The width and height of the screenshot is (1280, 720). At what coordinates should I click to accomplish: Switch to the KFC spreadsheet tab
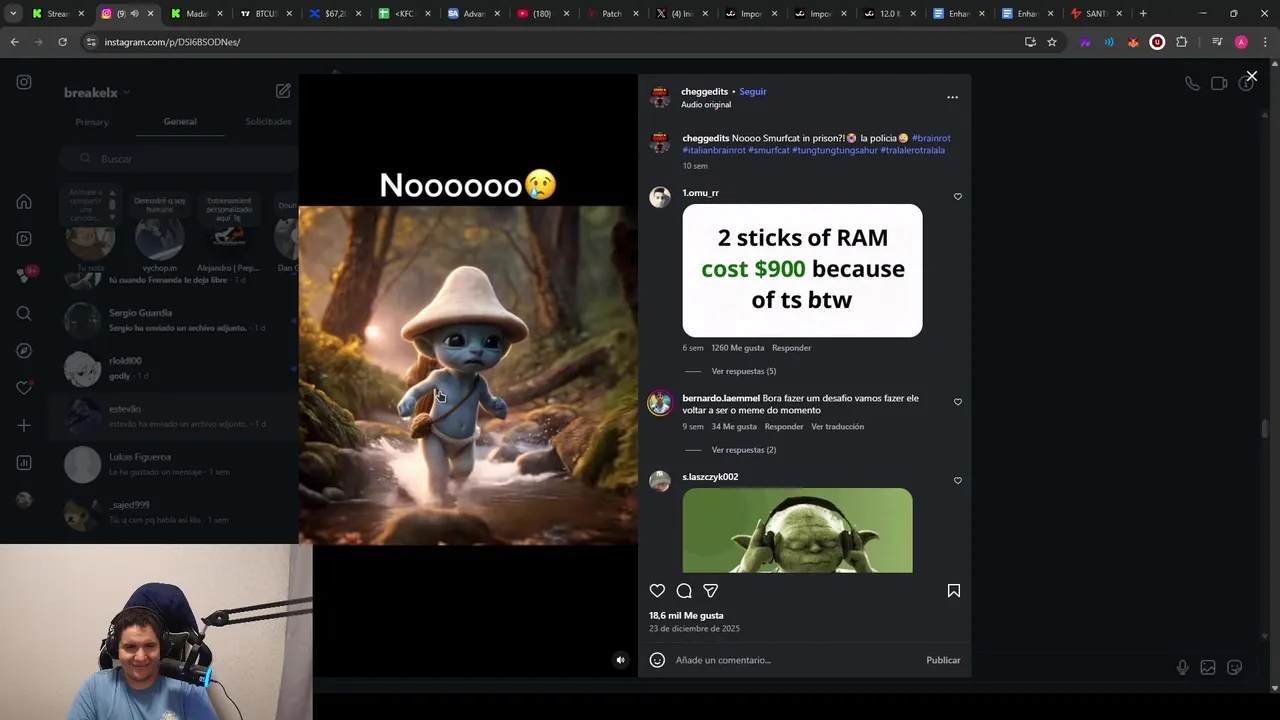(403, 14)
